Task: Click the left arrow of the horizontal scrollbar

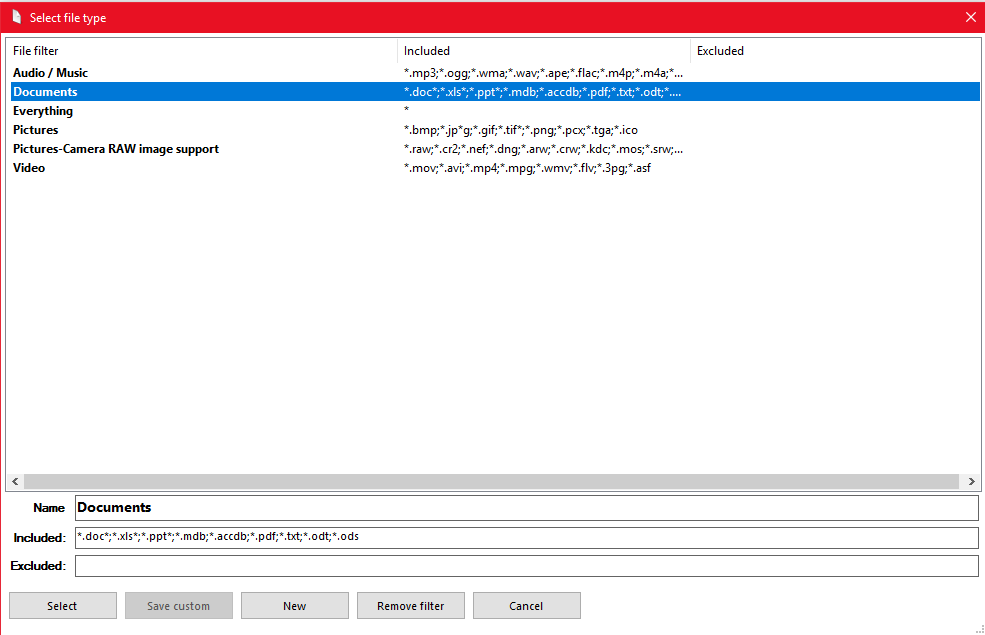Action: (x=14, y=481)
